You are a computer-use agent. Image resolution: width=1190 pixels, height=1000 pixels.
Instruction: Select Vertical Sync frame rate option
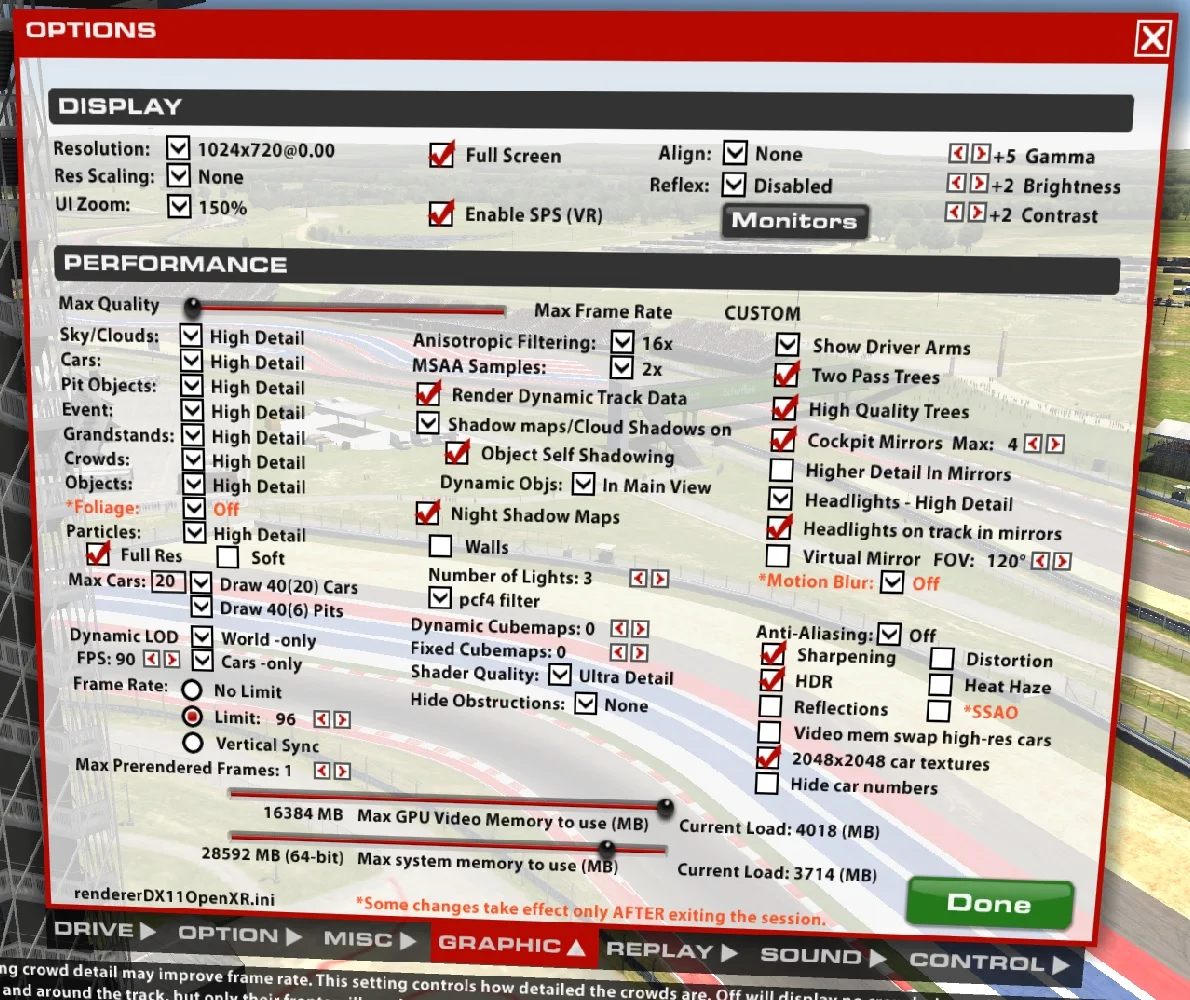pyautogui.click(x=193, y=742)
